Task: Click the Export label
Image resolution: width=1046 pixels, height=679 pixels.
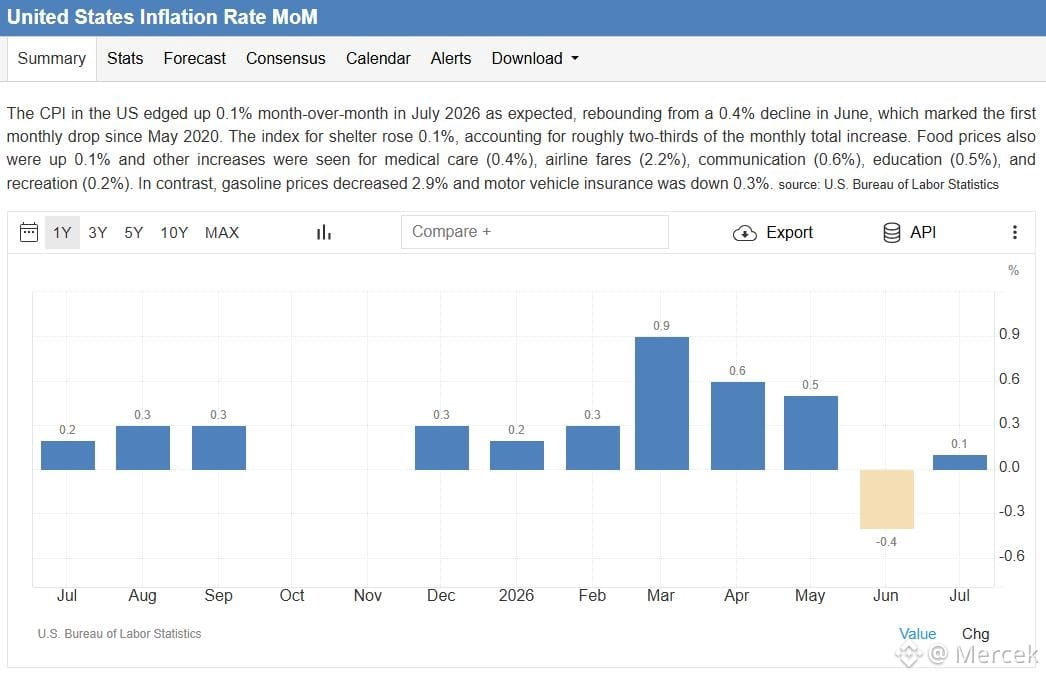Action: click(x=789, y=232)
